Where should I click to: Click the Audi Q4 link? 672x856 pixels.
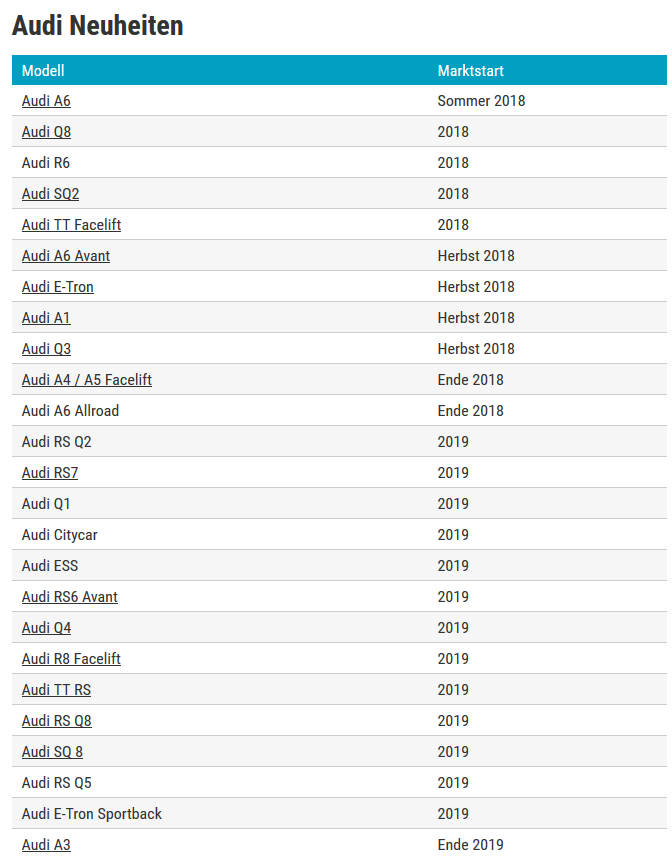click(46, 628)
